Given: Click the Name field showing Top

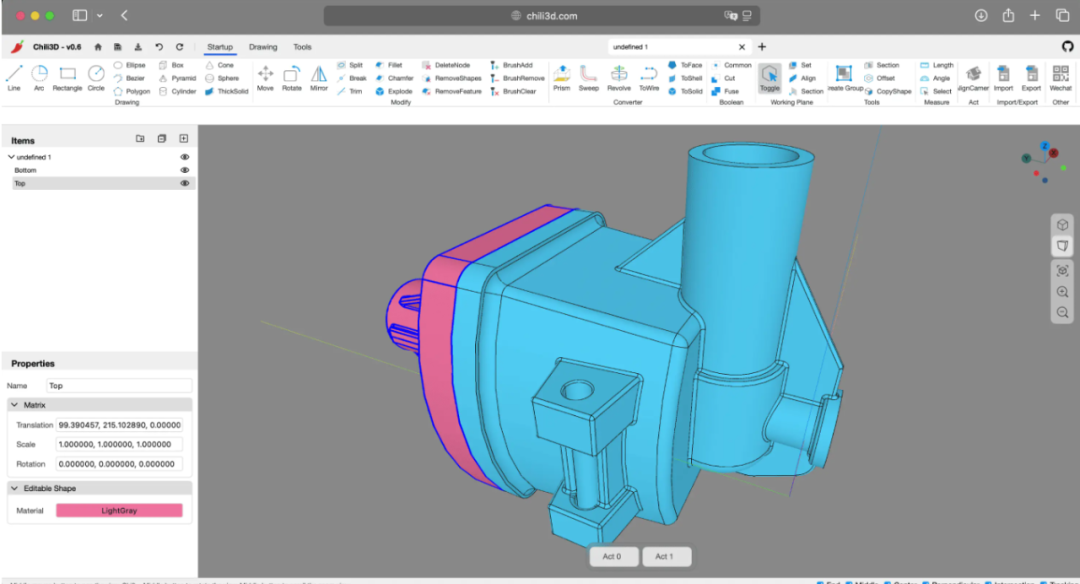Looking at the screenshot, I should point(119,386).
